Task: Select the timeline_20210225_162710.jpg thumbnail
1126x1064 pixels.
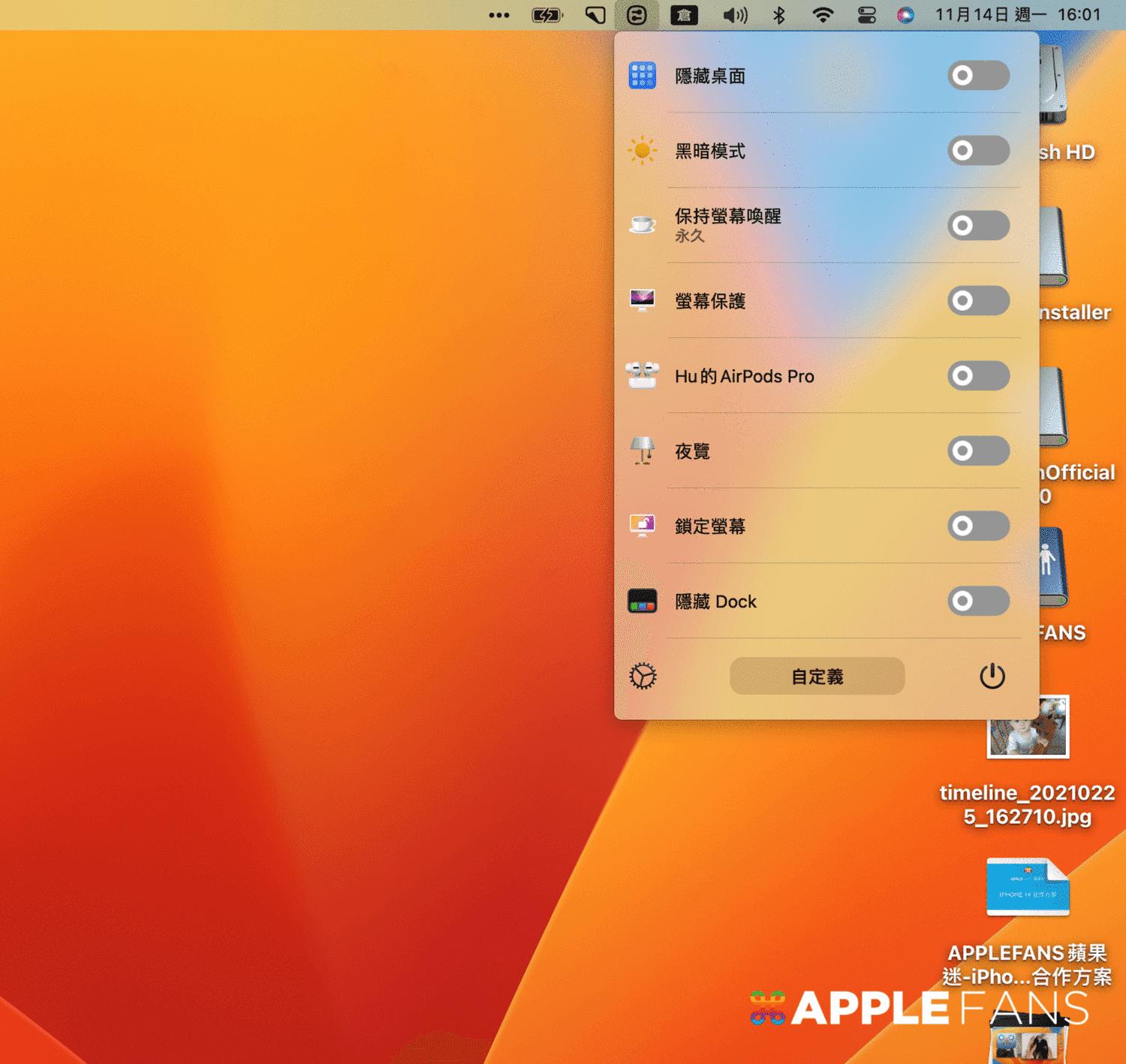Action: (x=1028, y=727)
